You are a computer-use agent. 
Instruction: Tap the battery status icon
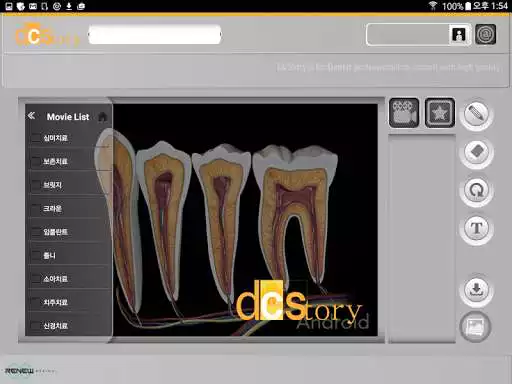click(x=468, y=6)
